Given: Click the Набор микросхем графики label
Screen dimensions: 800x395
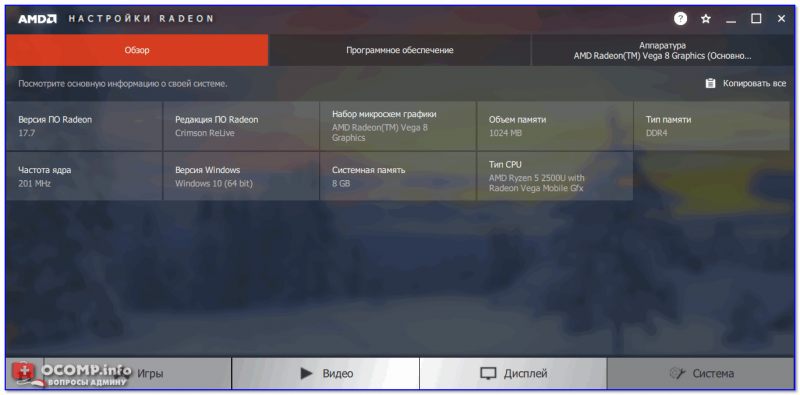Looking at the screenshot, I should [384, 114].
